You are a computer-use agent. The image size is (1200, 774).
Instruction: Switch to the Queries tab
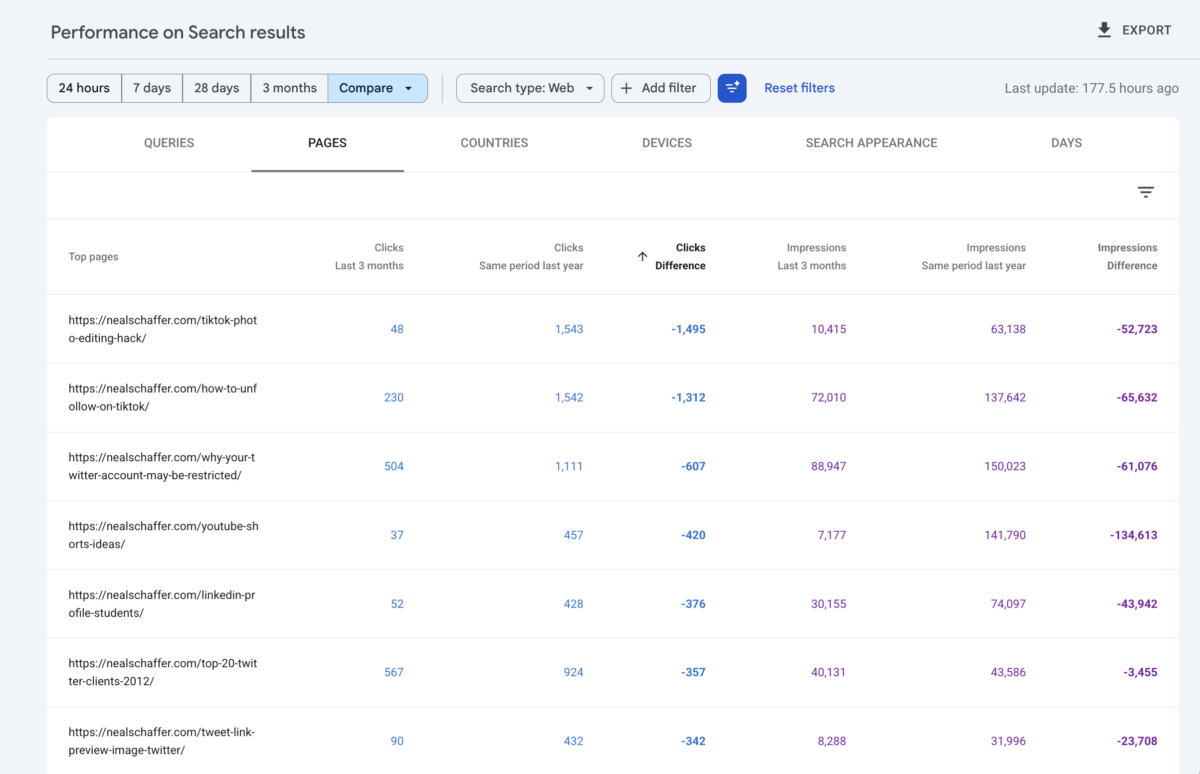[x=169, y=143]
